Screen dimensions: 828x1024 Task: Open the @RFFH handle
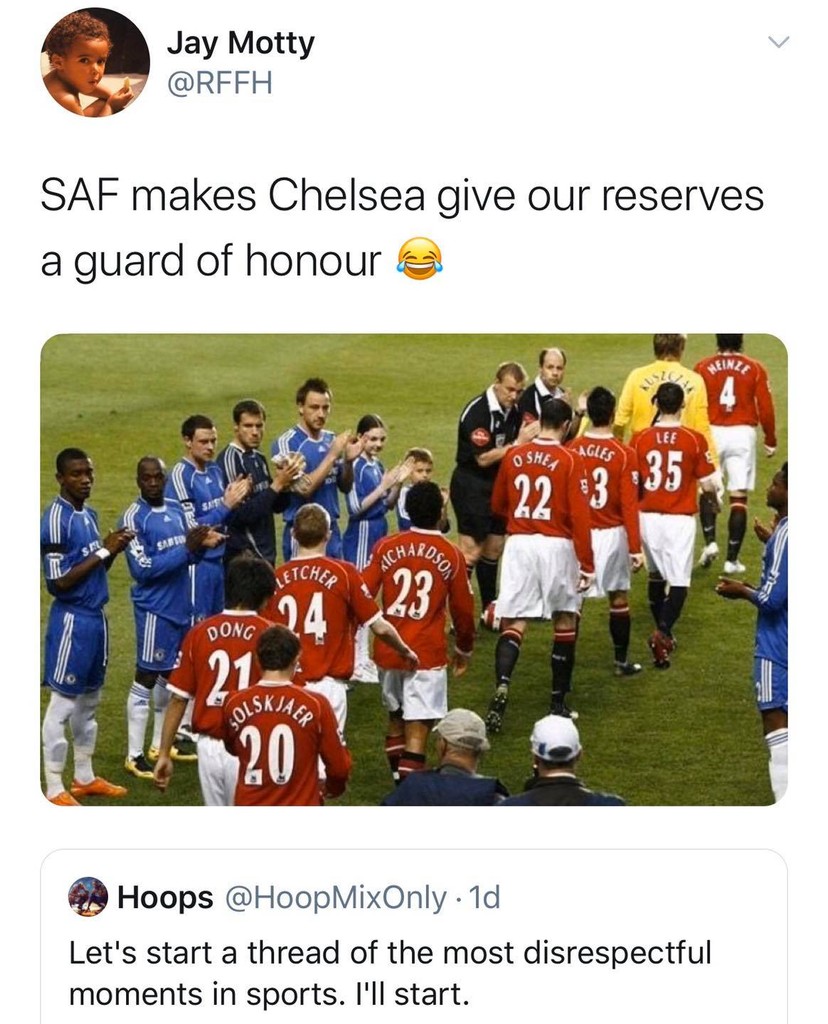219,84
